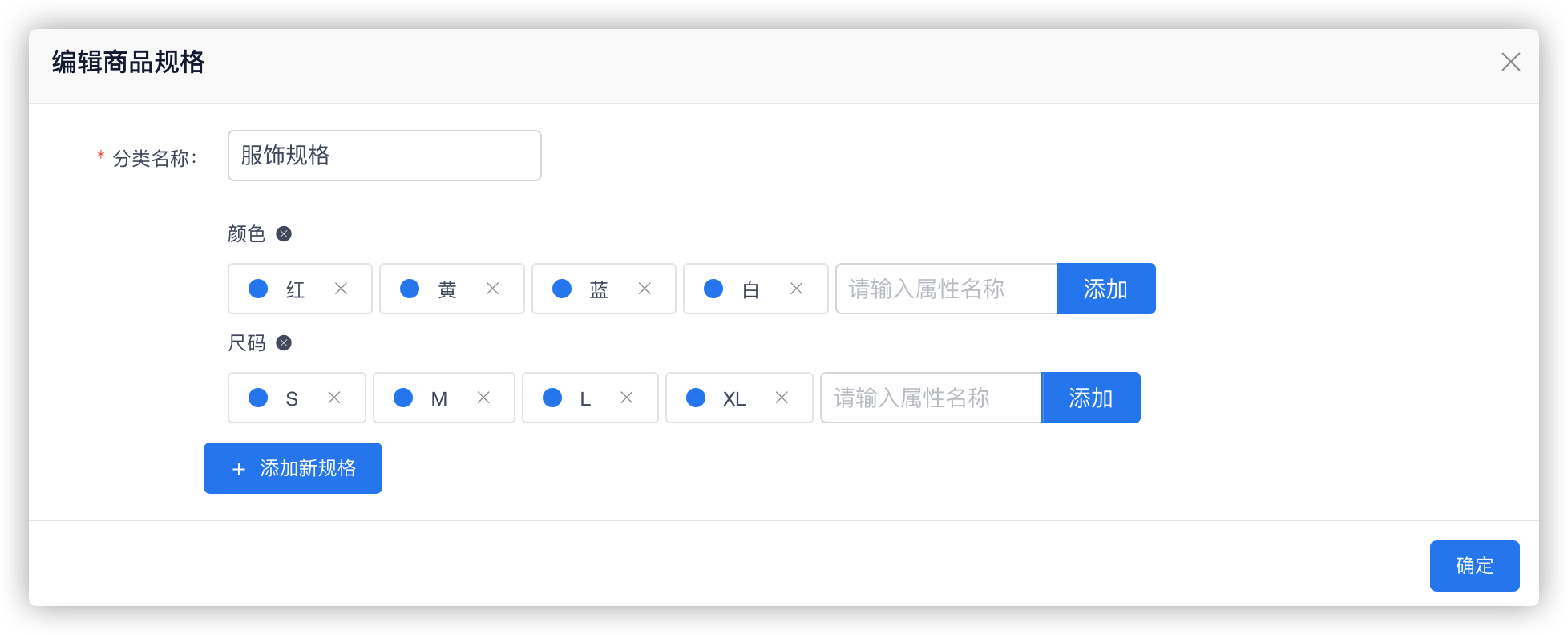Close the 编辑商品规格 dialog
The width and height of the screenshot is (1568, 635).
tap(1510, 62)
